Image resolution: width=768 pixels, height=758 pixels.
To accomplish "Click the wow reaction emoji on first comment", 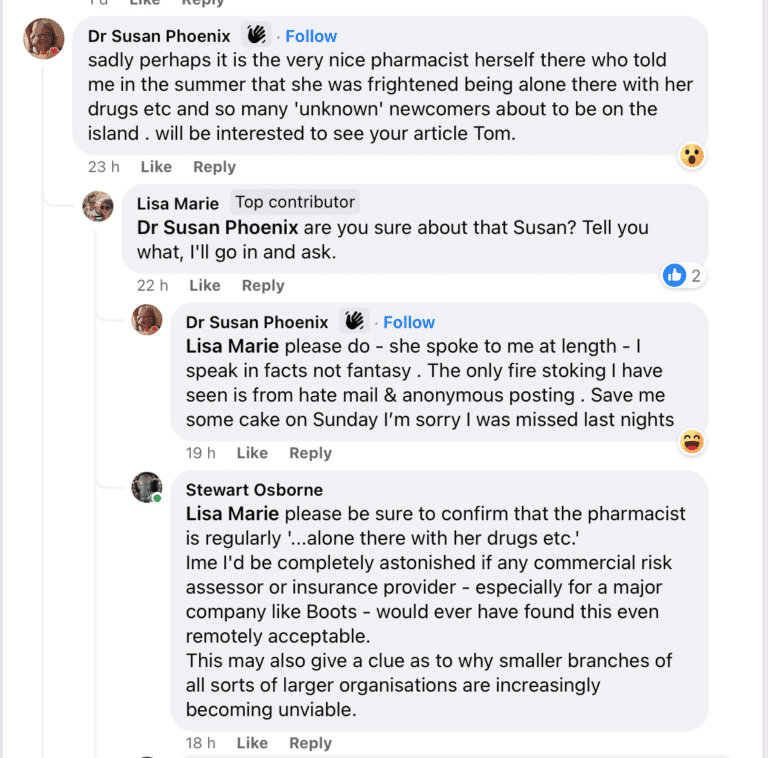I will pyautogui.click(x=692, y=155).
